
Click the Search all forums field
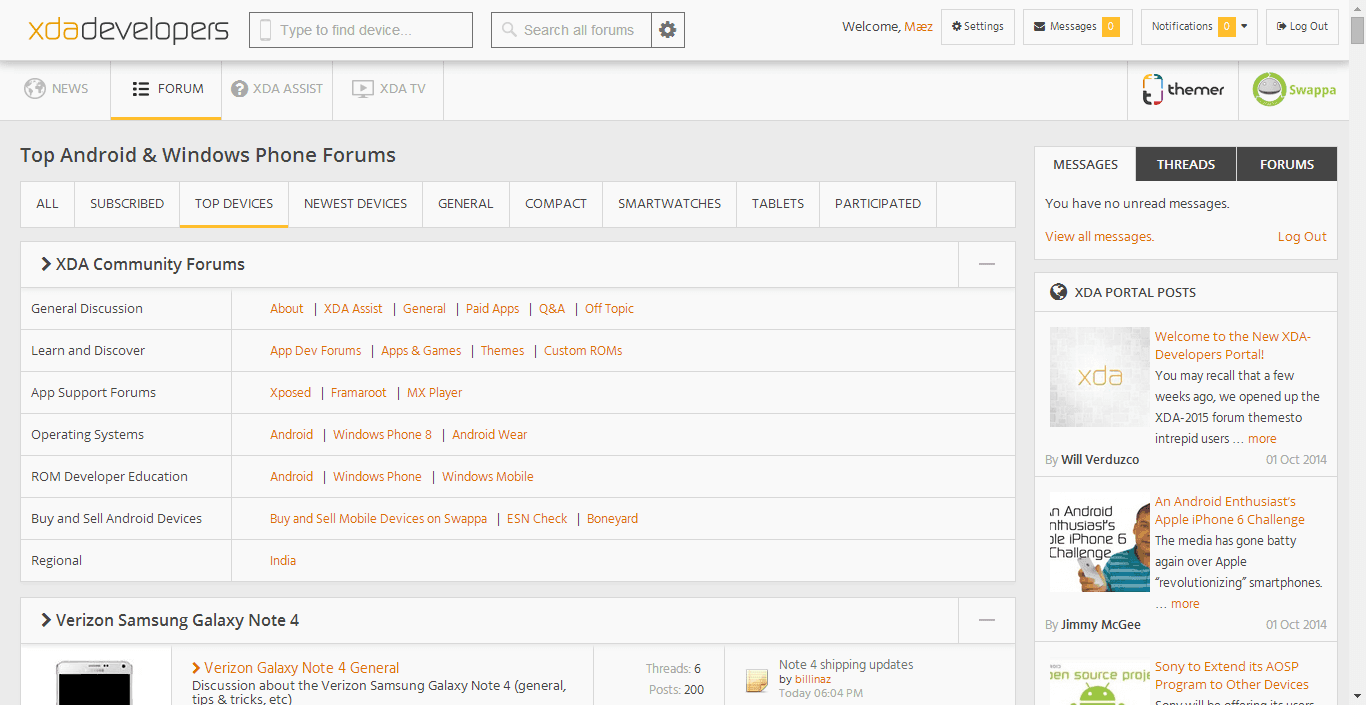pos(571,30)
